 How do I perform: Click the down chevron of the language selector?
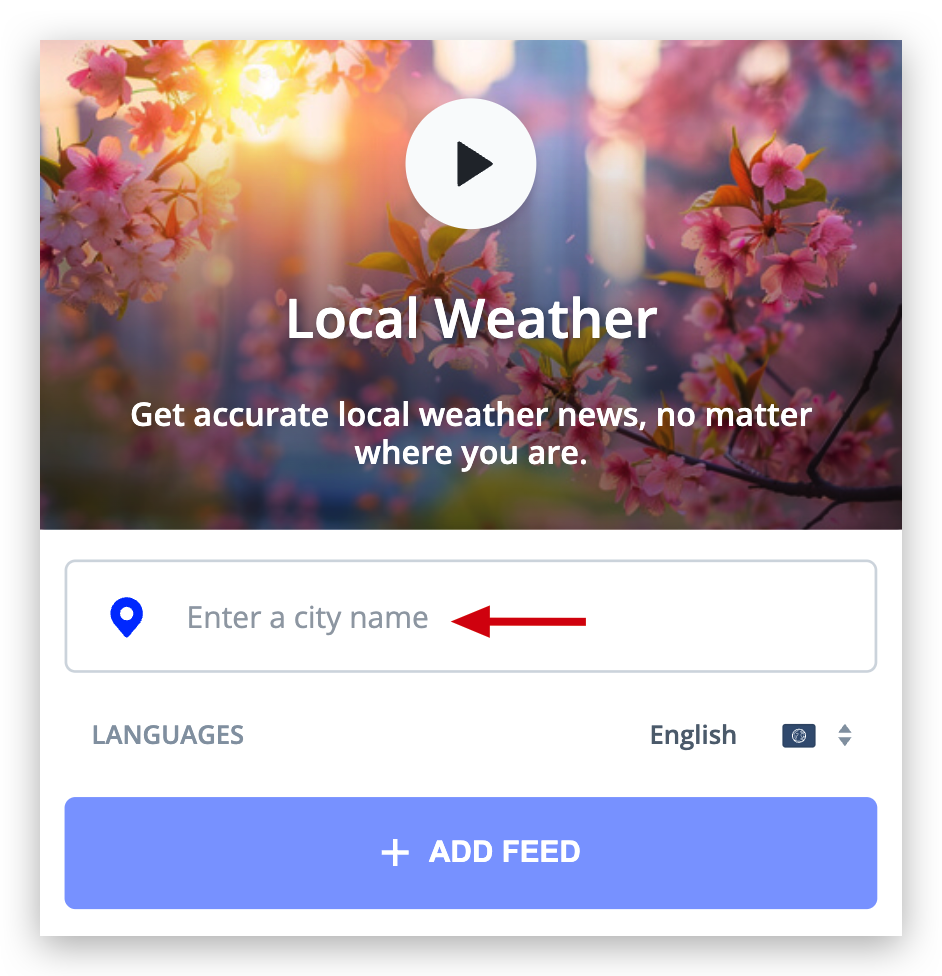[845, 741]
